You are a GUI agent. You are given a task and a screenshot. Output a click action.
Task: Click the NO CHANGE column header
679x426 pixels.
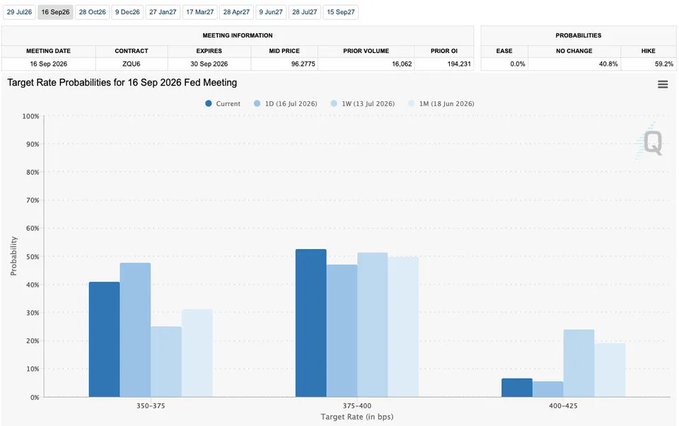(574, 51)
